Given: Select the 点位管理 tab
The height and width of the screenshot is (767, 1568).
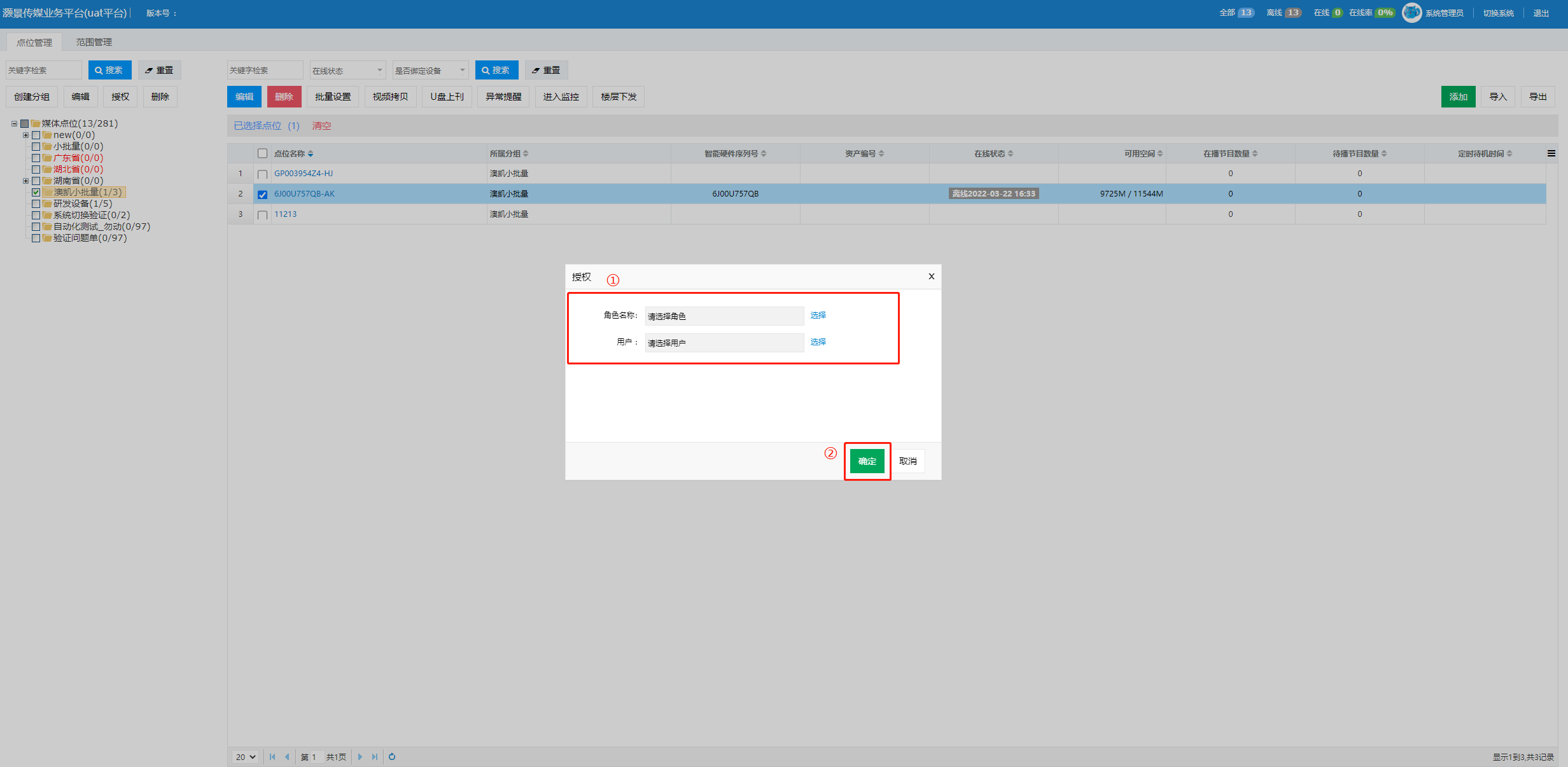Looking at the screenshot, I should click(34, 42).
